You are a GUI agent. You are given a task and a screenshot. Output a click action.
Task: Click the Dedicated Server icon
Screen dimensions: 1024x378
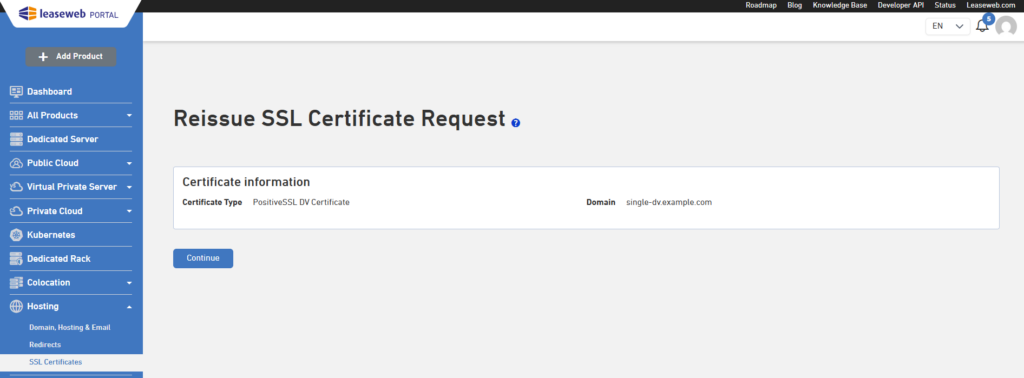coord(16,139)
